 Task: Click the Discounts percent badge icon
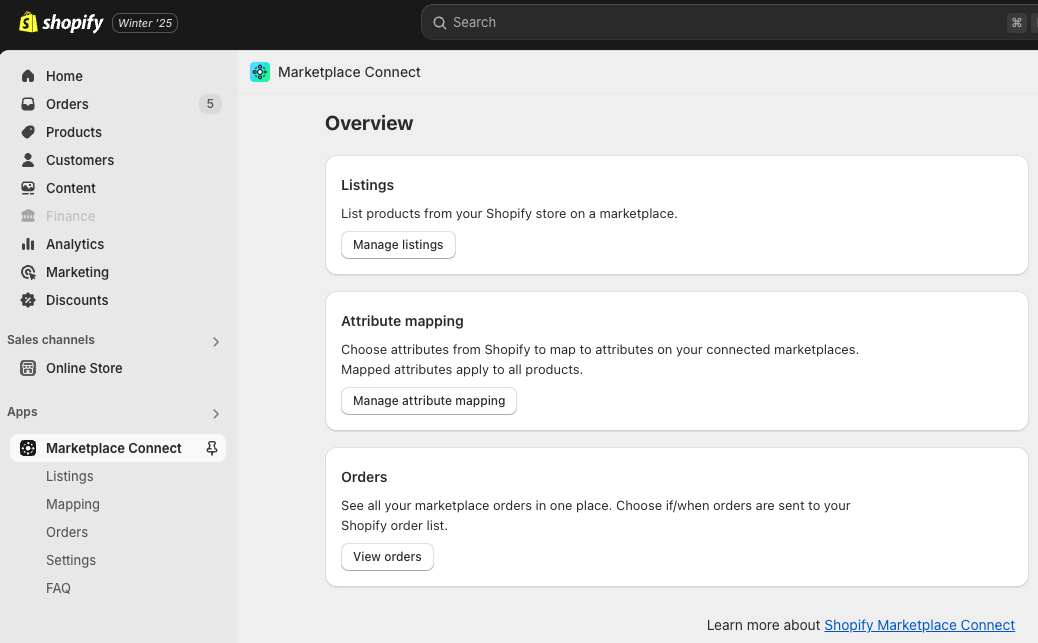tap(28, 300)
